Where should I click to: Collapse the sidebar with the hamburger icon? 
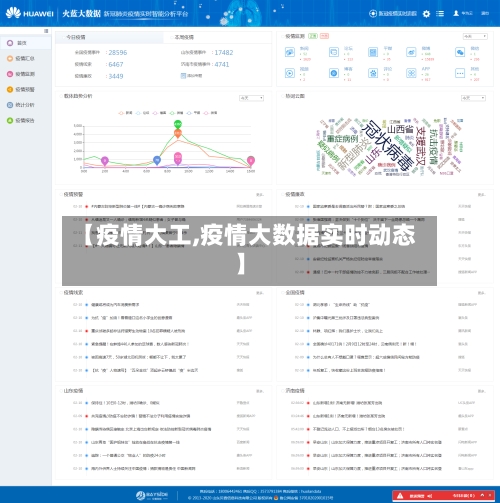click(x=46, y=31)
